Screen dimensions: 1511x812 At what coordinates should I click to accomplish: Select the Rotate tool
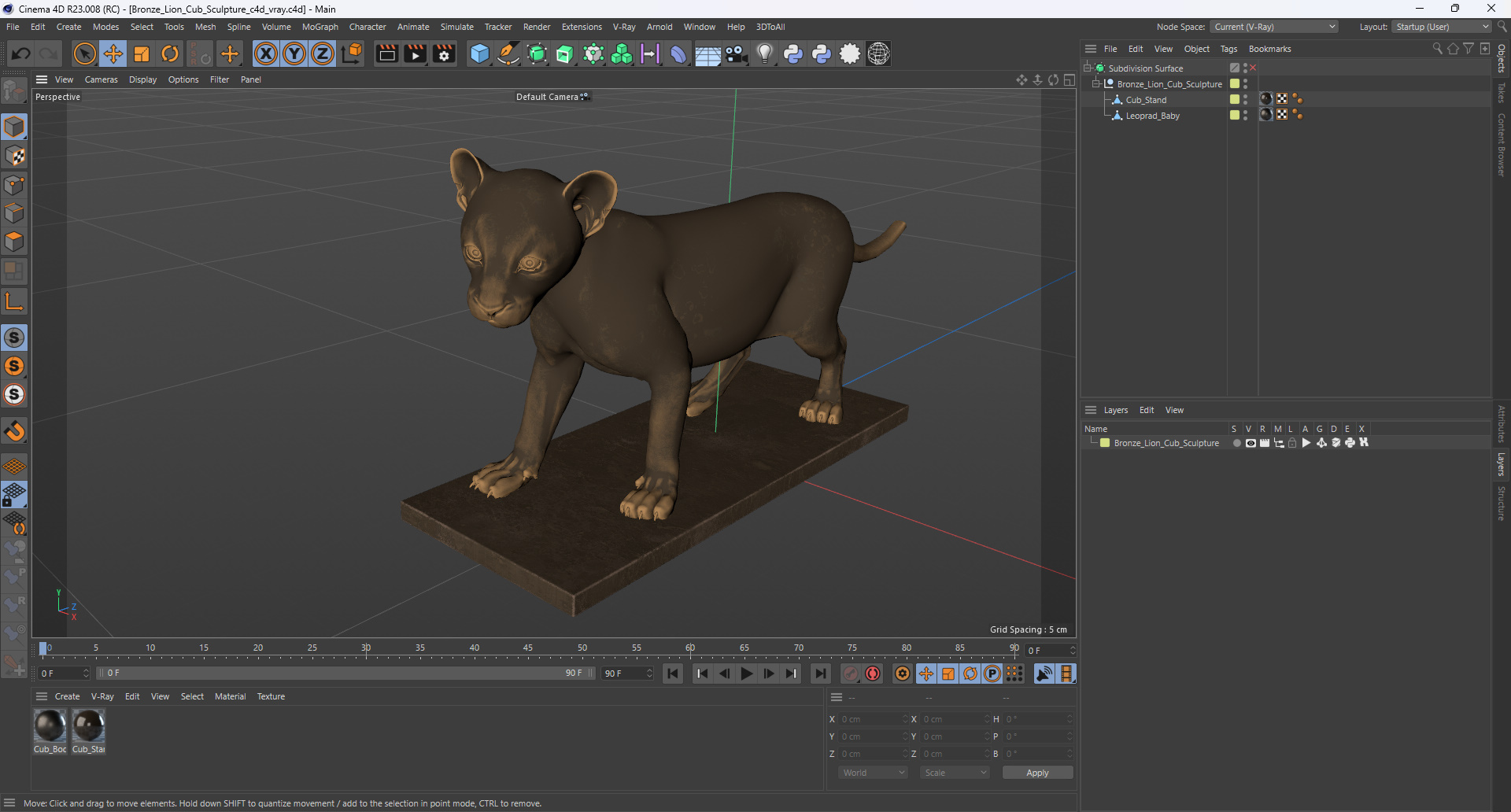[x=170, y=54]
